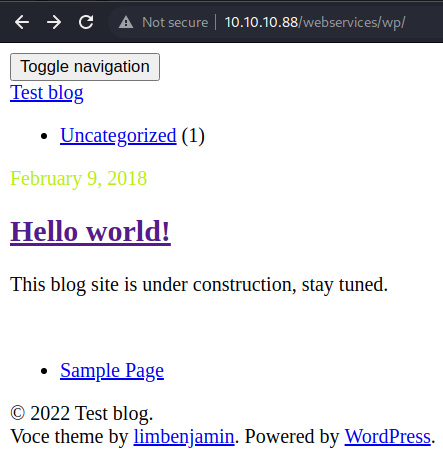Toggle navigation using the Toggle navigation button
This screenshot has height=453, width=443.
85,67
